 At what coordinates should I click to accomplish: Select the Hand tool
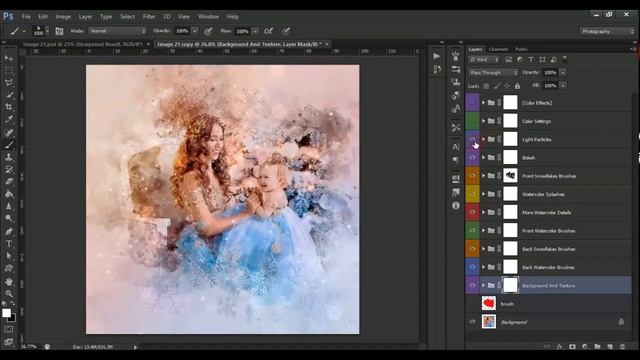pos(9,282)
